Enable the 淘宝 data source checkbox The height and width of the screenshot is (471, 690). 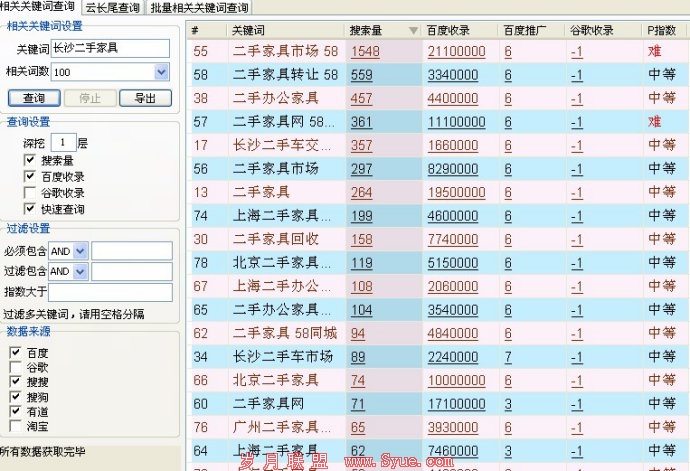[15, 427]
